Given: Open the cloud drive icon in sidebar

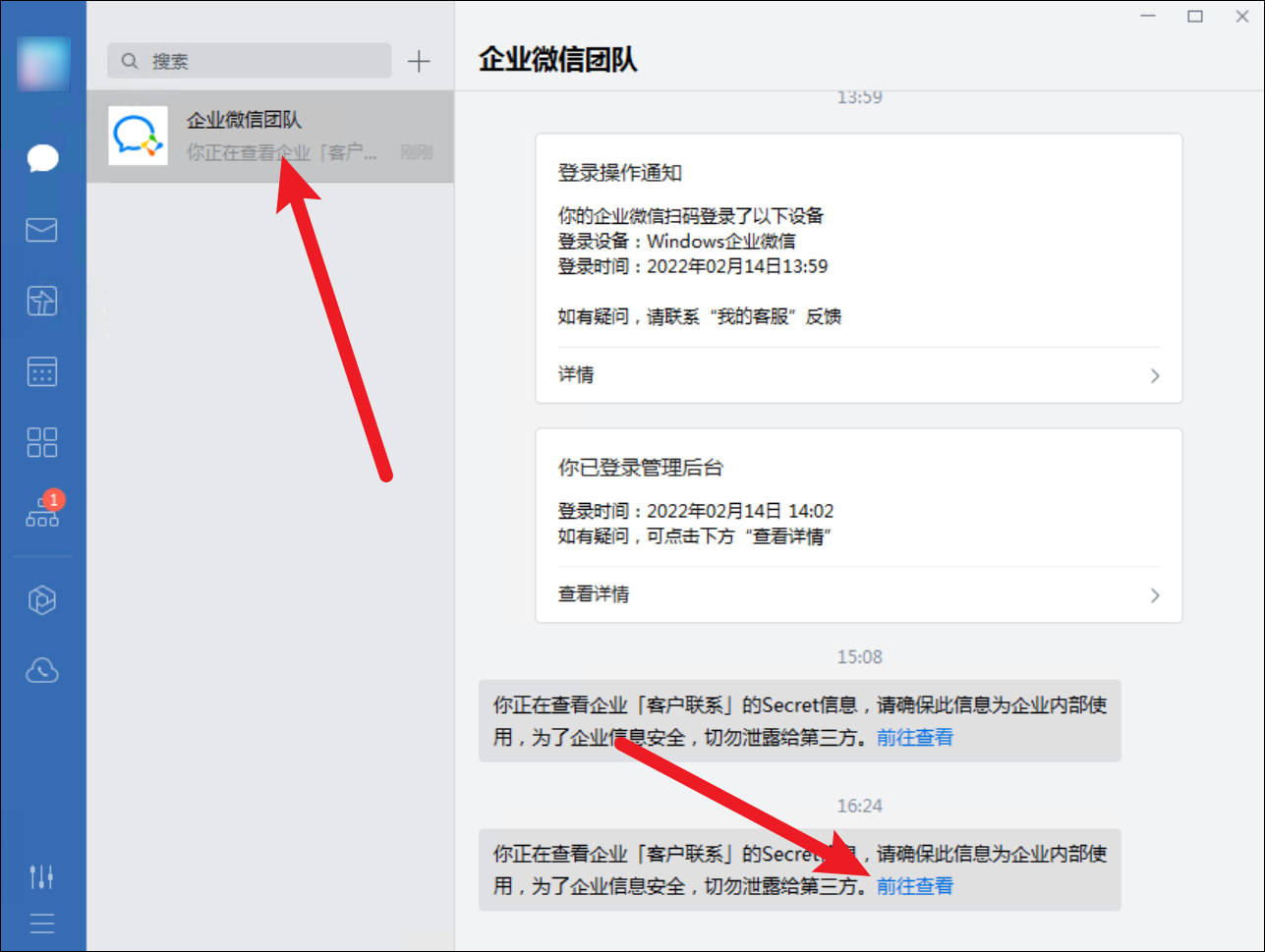Looking at the screenshot, I should (42, 671).
